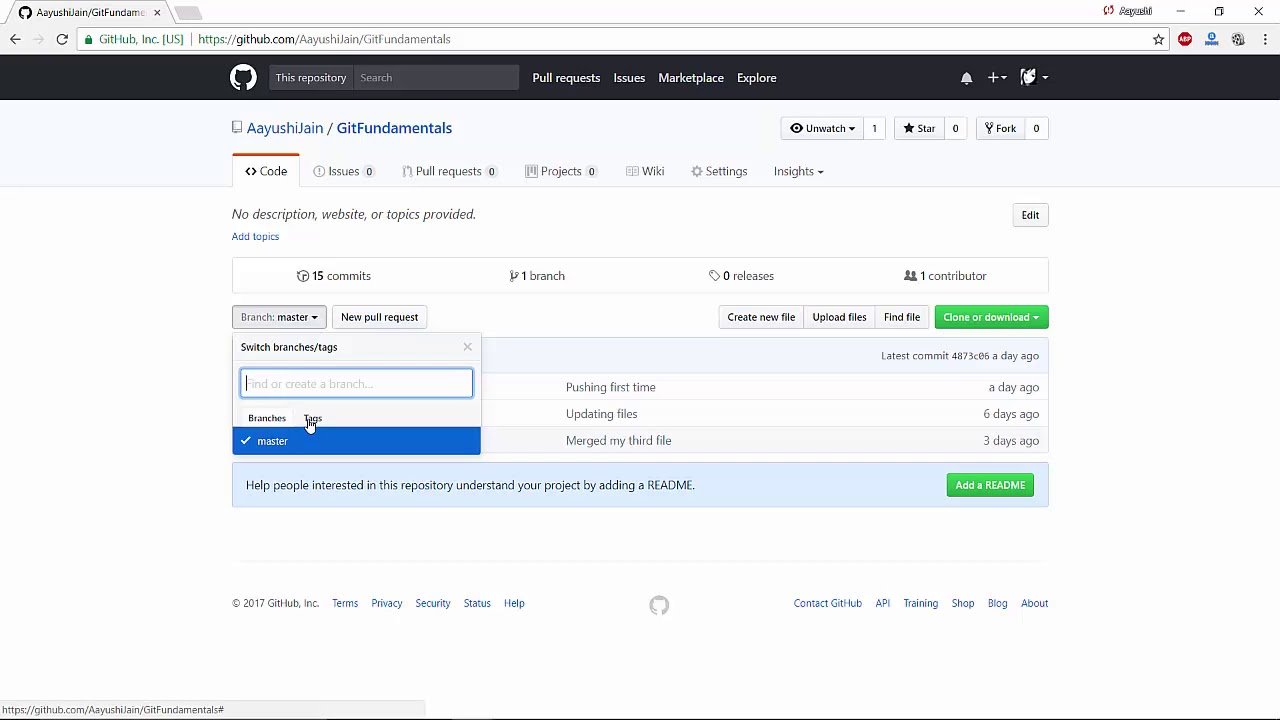The width and height of the screenshot is (1280, 720).
Task: Star the repository
Action: coord(919,128)
